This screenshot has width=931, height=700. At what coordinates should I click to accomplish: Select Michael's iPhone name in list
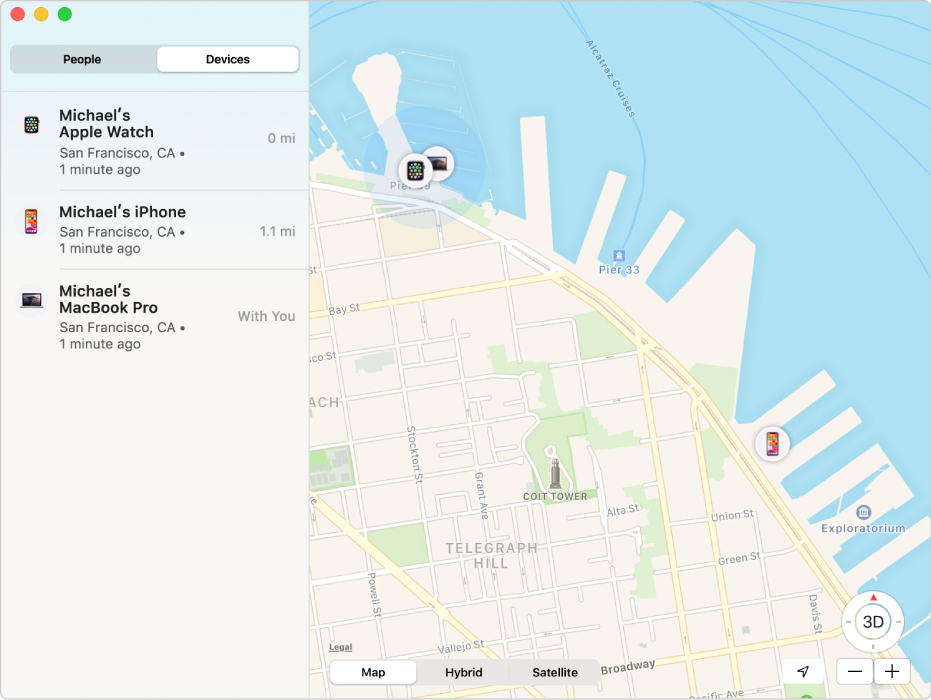(x=122, y=212)
